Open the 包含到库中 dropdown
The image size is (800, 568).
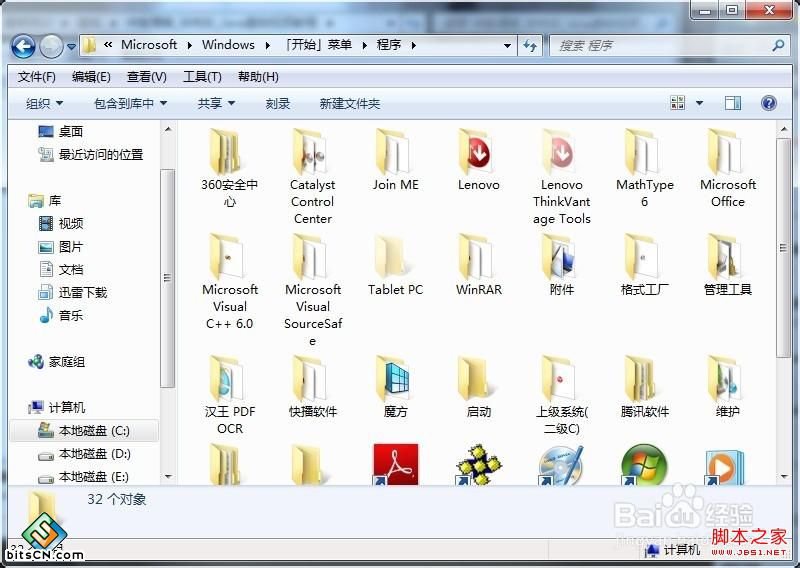[x=131, y=104]
